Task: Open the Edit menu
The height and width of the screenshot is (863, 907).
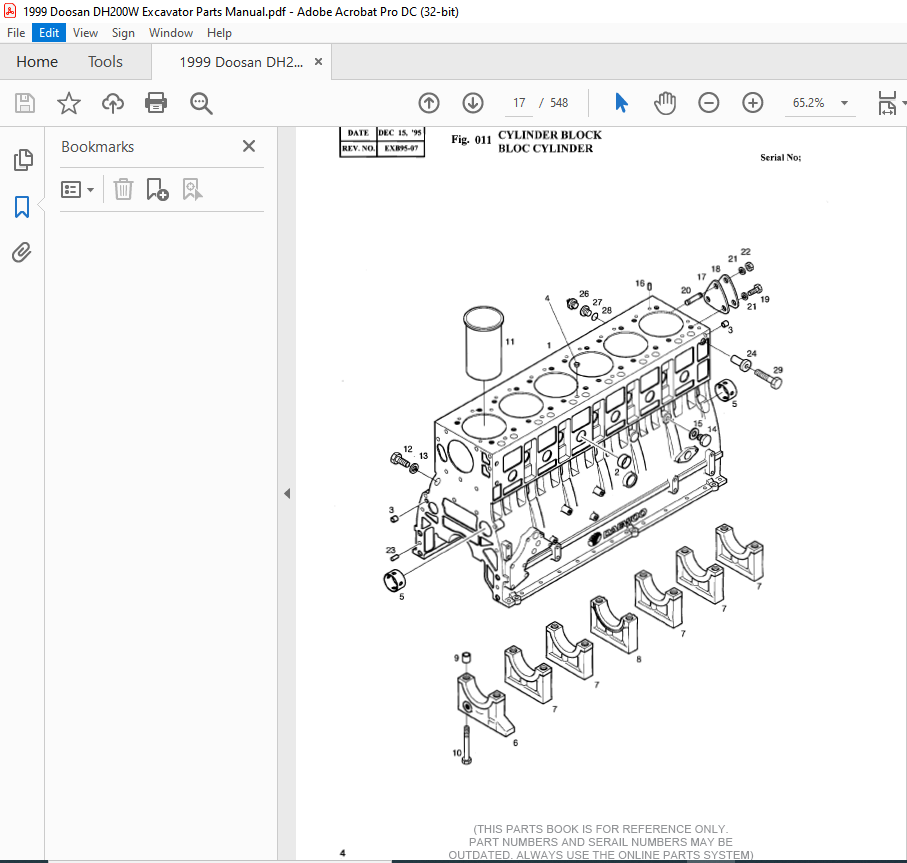Action: [49, 33]
